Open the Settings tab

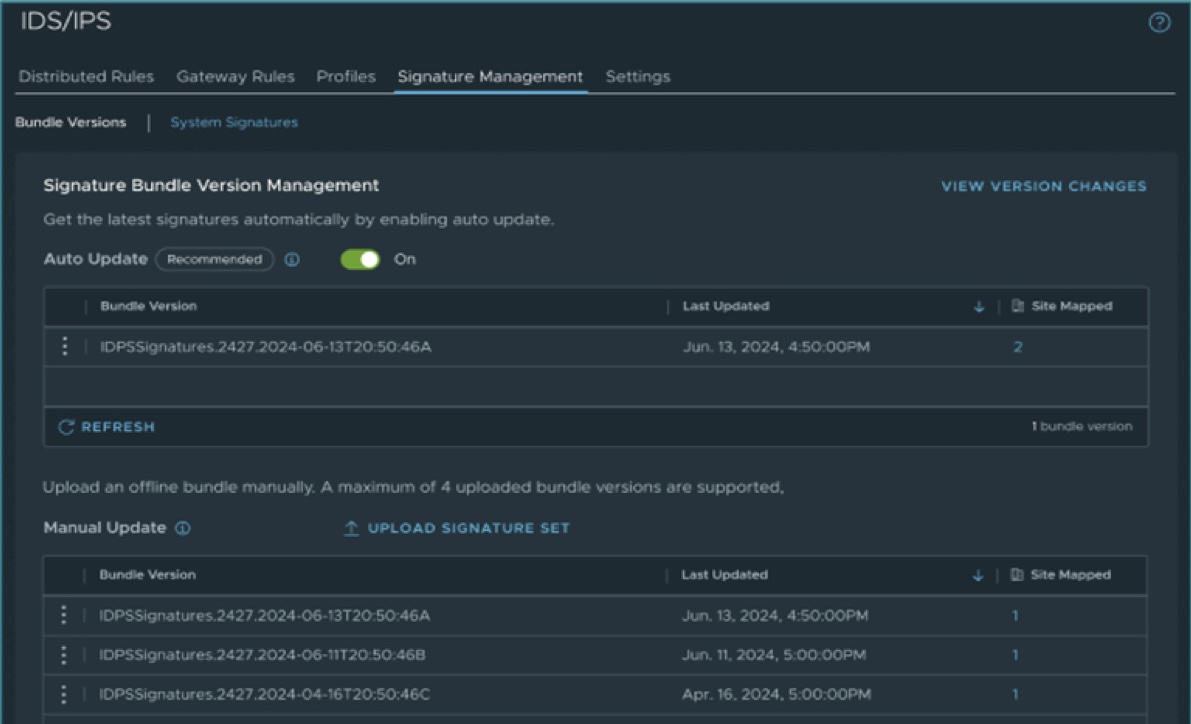coord(638,77)
